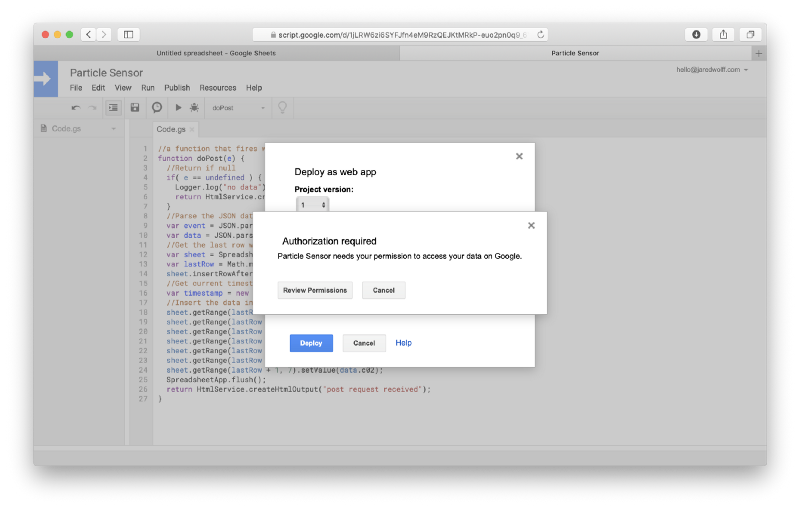
Task: Open Safari downloads icon
Action: tap(696, 34)
